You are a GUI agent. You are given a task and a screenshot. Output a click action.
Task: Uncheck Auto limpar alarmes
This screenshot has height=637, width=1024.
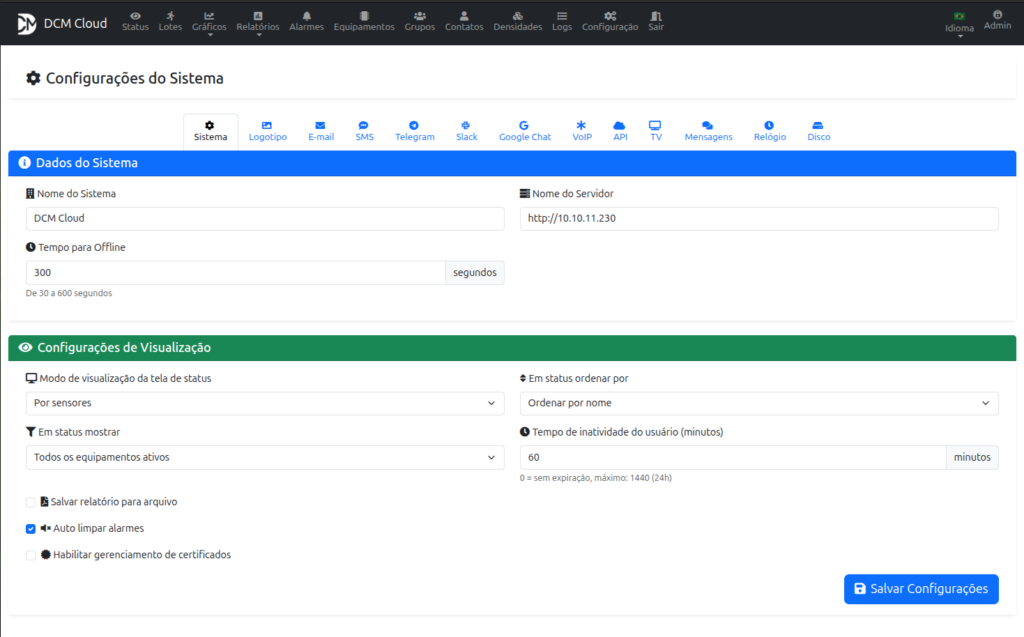pos(31,528)
